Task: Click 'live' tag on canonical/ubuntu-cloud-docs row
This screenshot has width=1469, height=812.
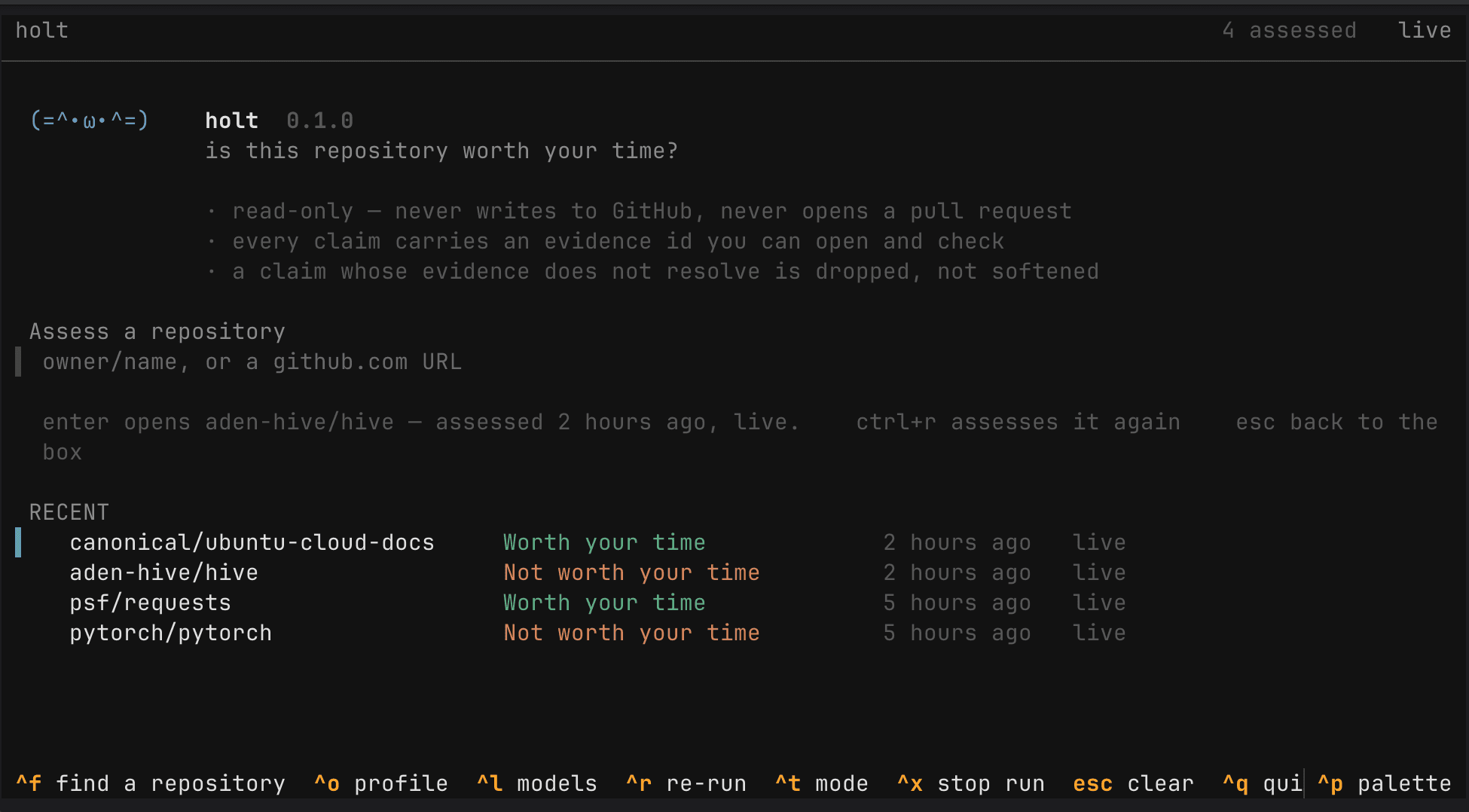Action: point(1100,543)
